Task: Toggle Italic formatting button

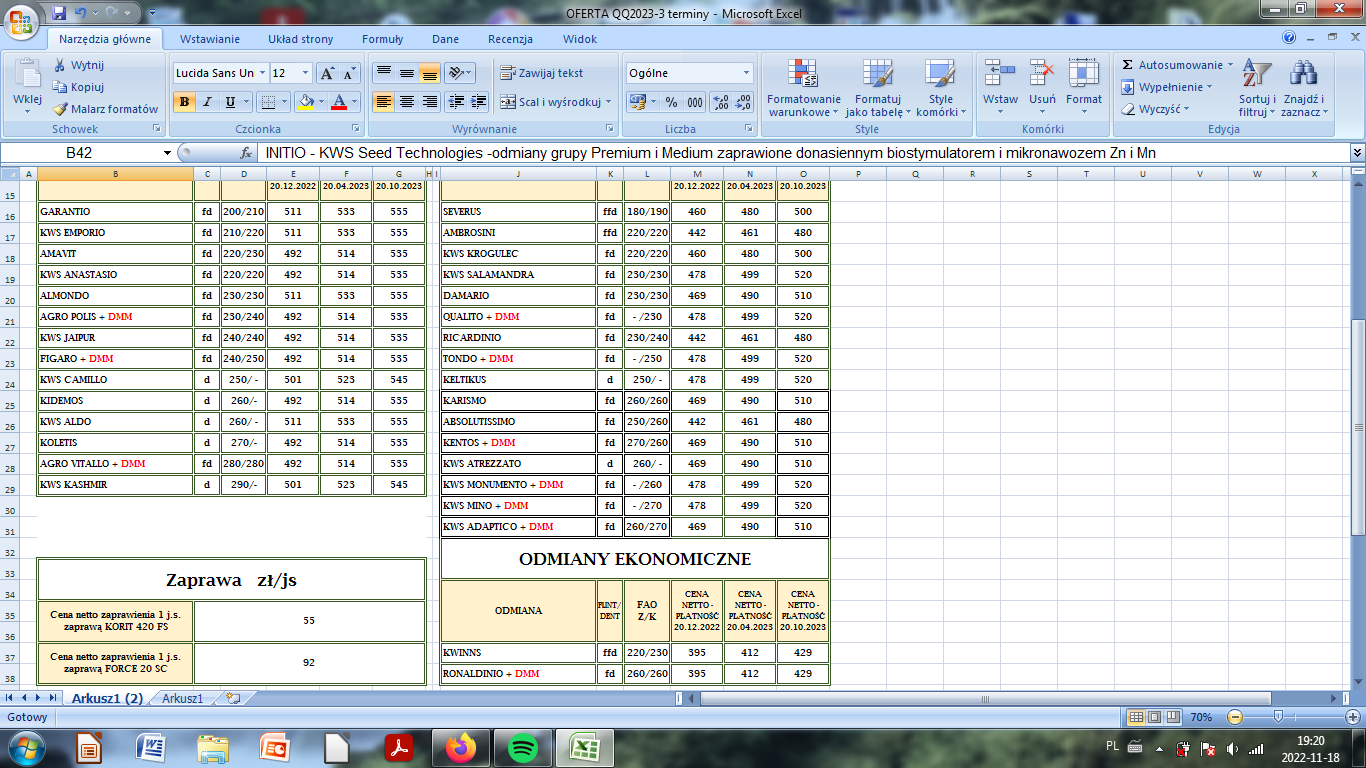Action: point(207,102)
